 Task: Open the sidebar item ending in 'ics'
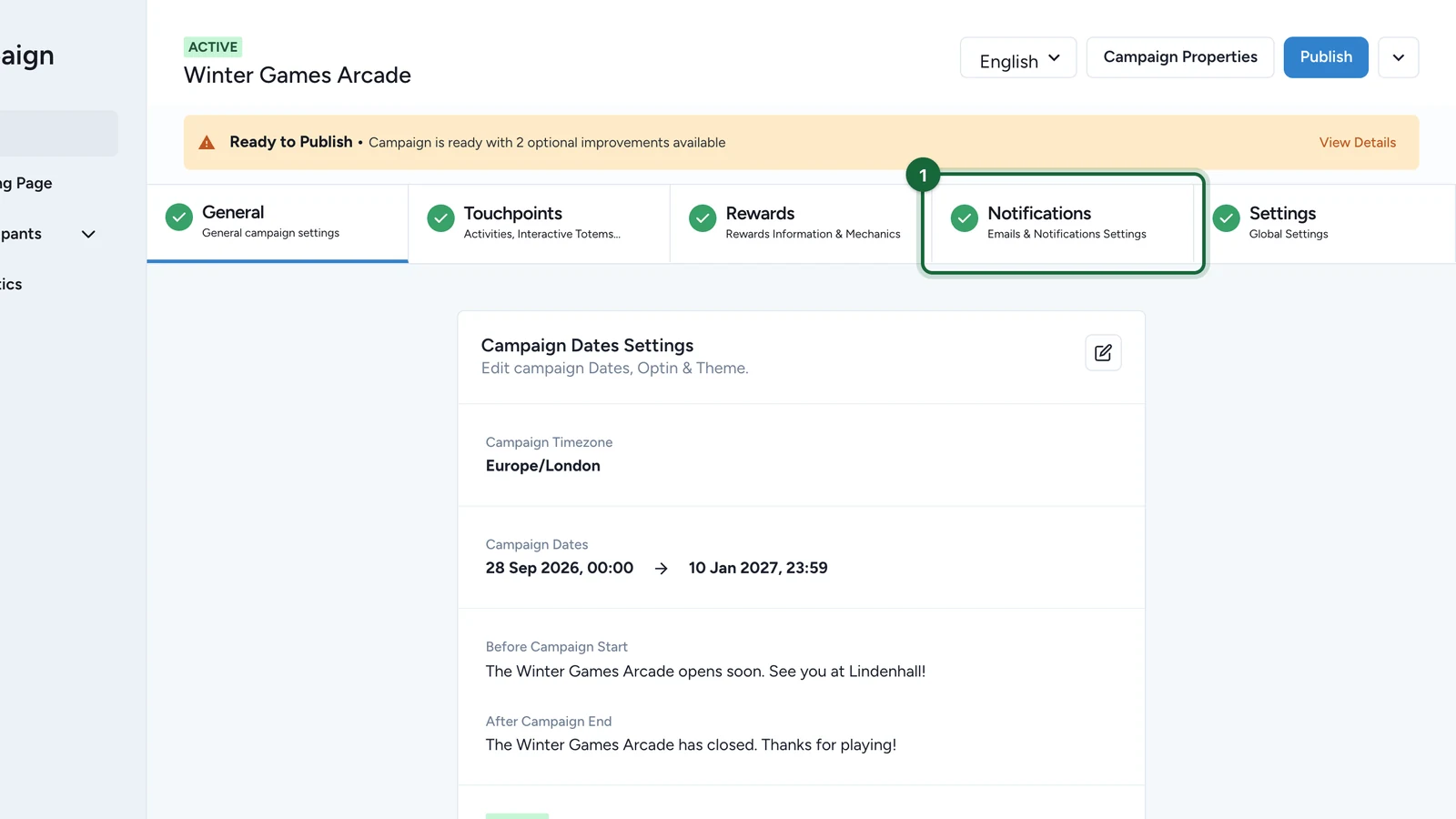(12, 284)
